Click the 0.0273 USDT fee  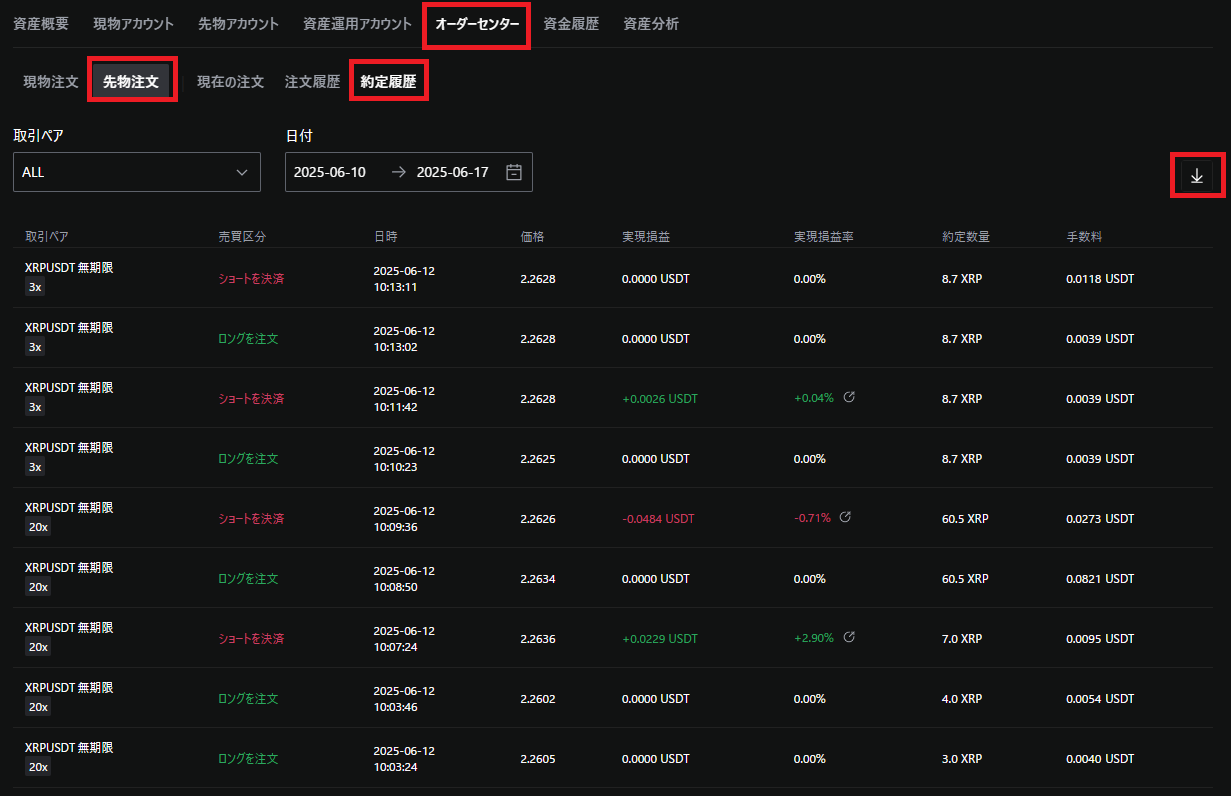click(1100, 519)
